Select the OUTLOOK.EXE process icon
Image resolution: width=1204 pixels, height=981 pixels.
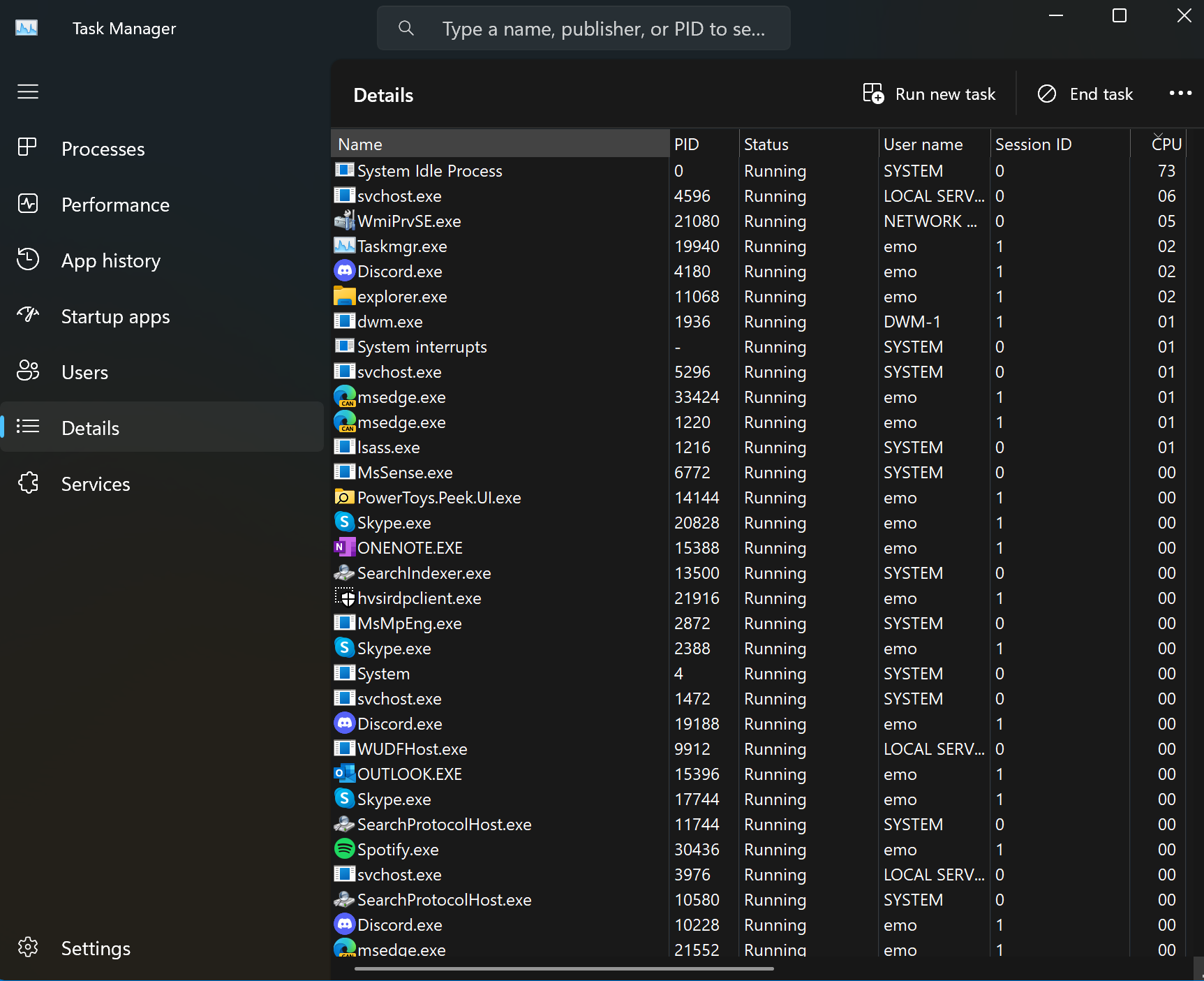tap(344, 774)
